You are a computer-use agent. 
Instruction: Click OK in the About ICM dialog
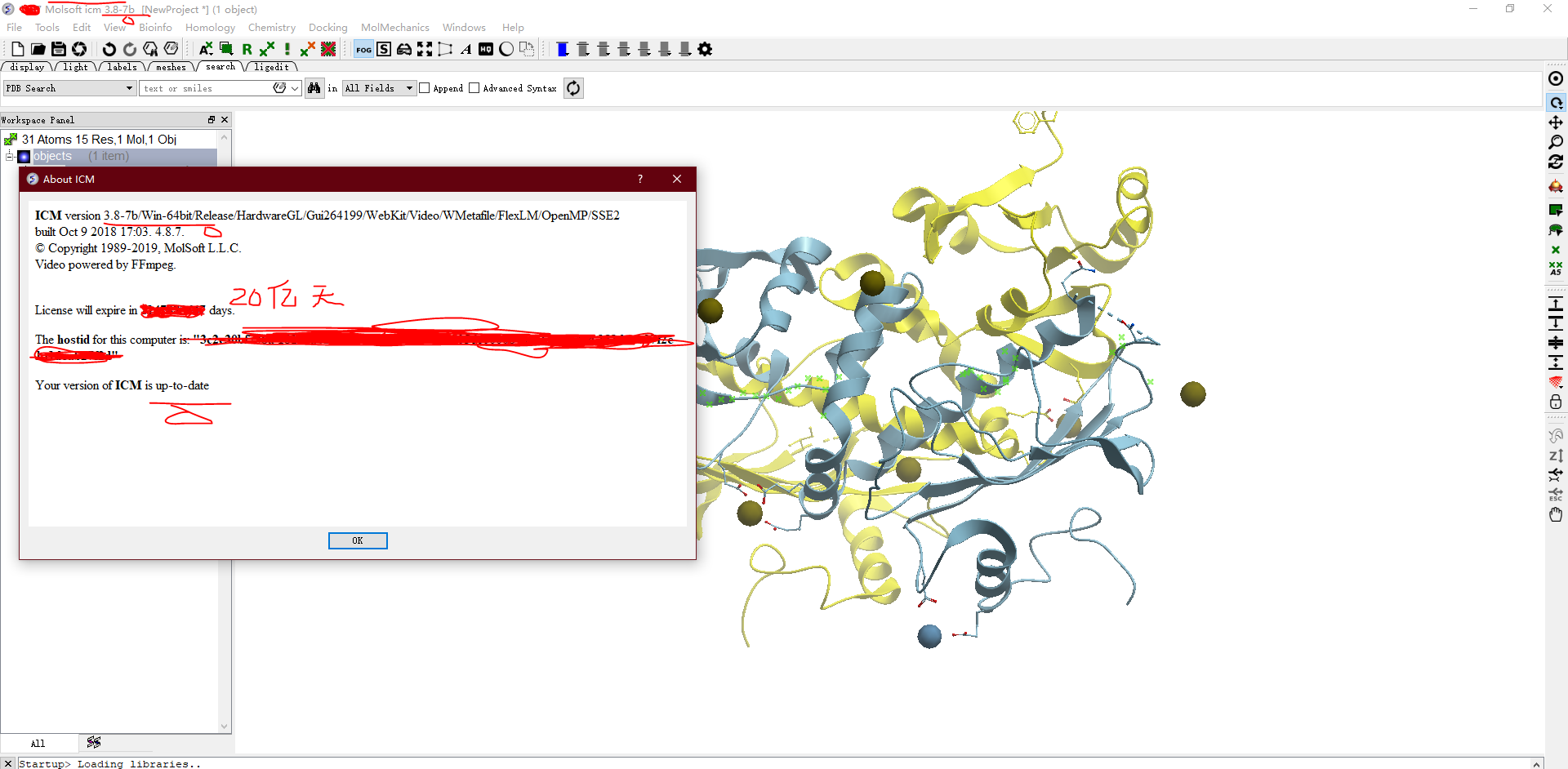(358, 540)
